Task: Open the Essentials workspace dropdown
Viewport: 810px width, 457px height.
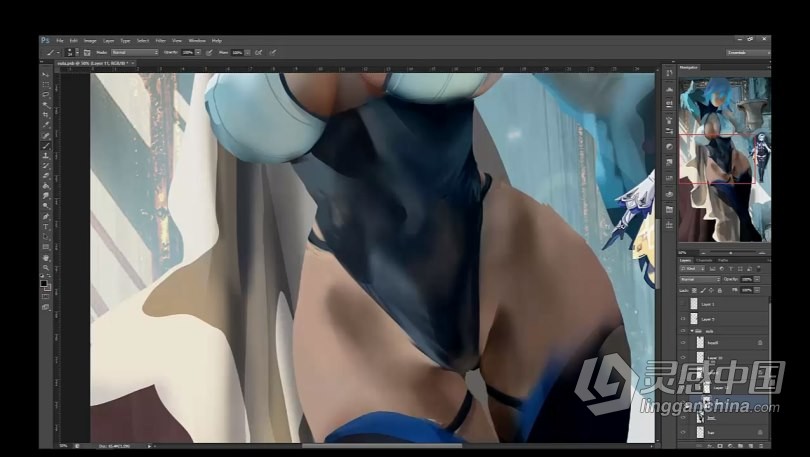Action: 747,52
